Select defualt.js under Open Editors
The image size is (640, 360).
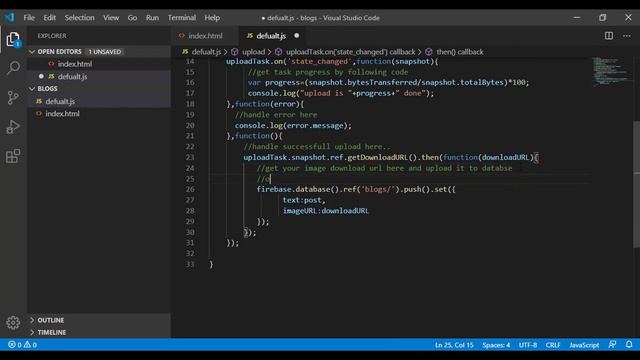99,76
